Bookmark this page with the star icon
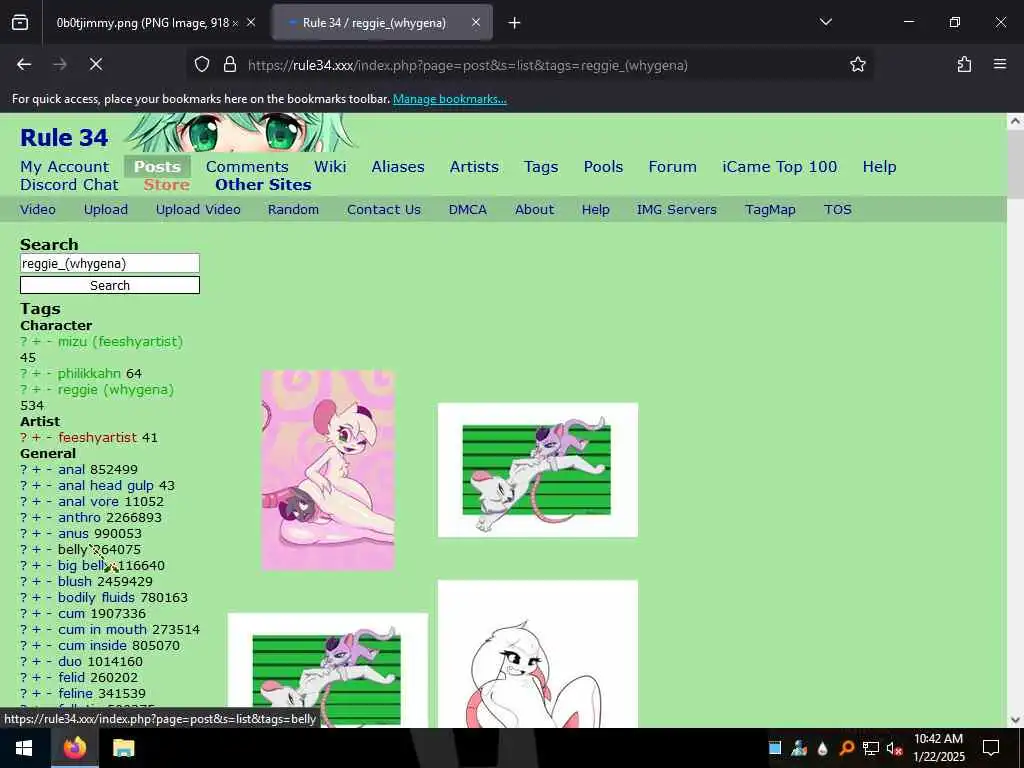Viewport: 1024px width, 768px height. point(857,65)
